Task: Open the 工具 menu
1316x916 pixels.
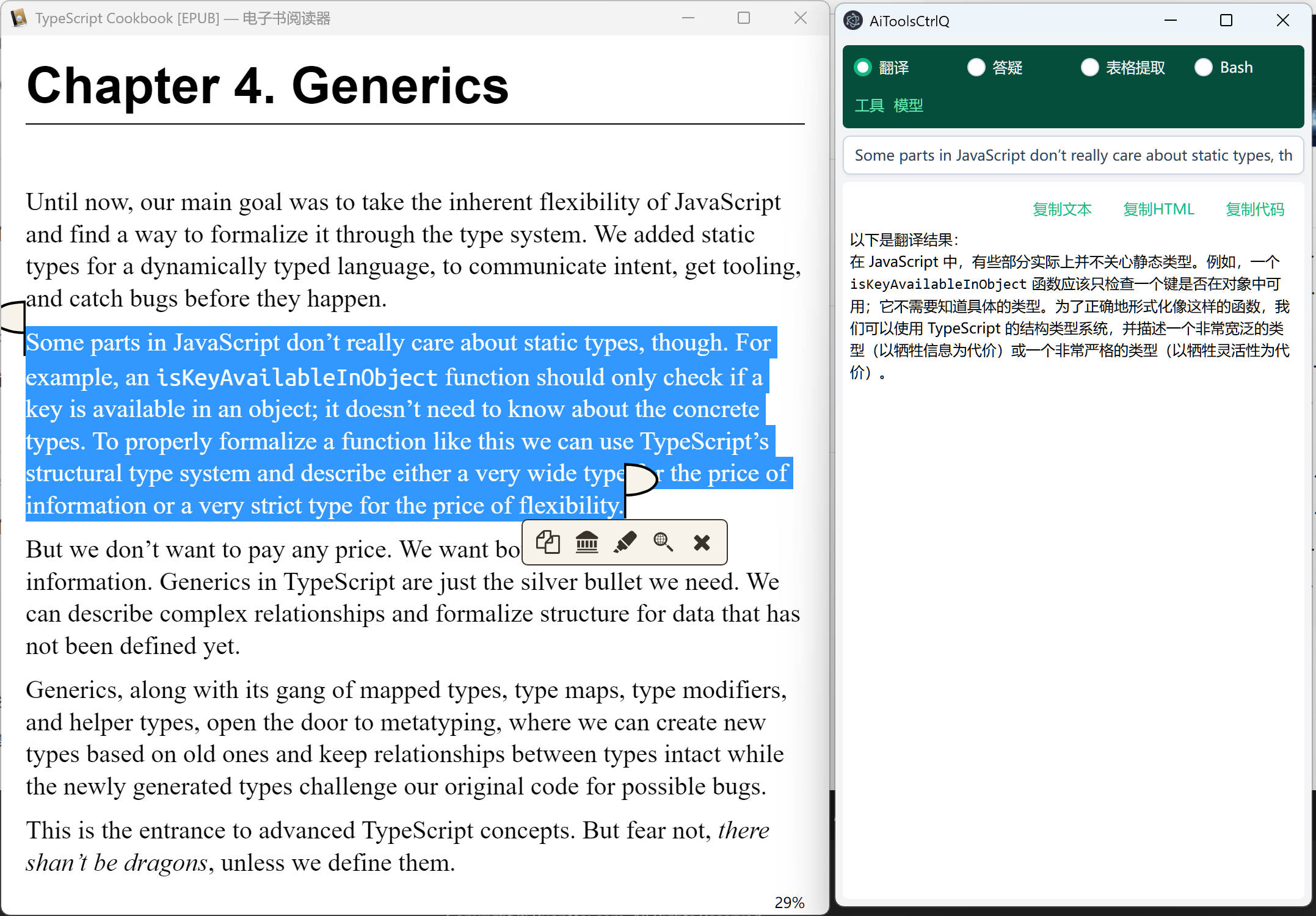Action: tap(869, 106)
